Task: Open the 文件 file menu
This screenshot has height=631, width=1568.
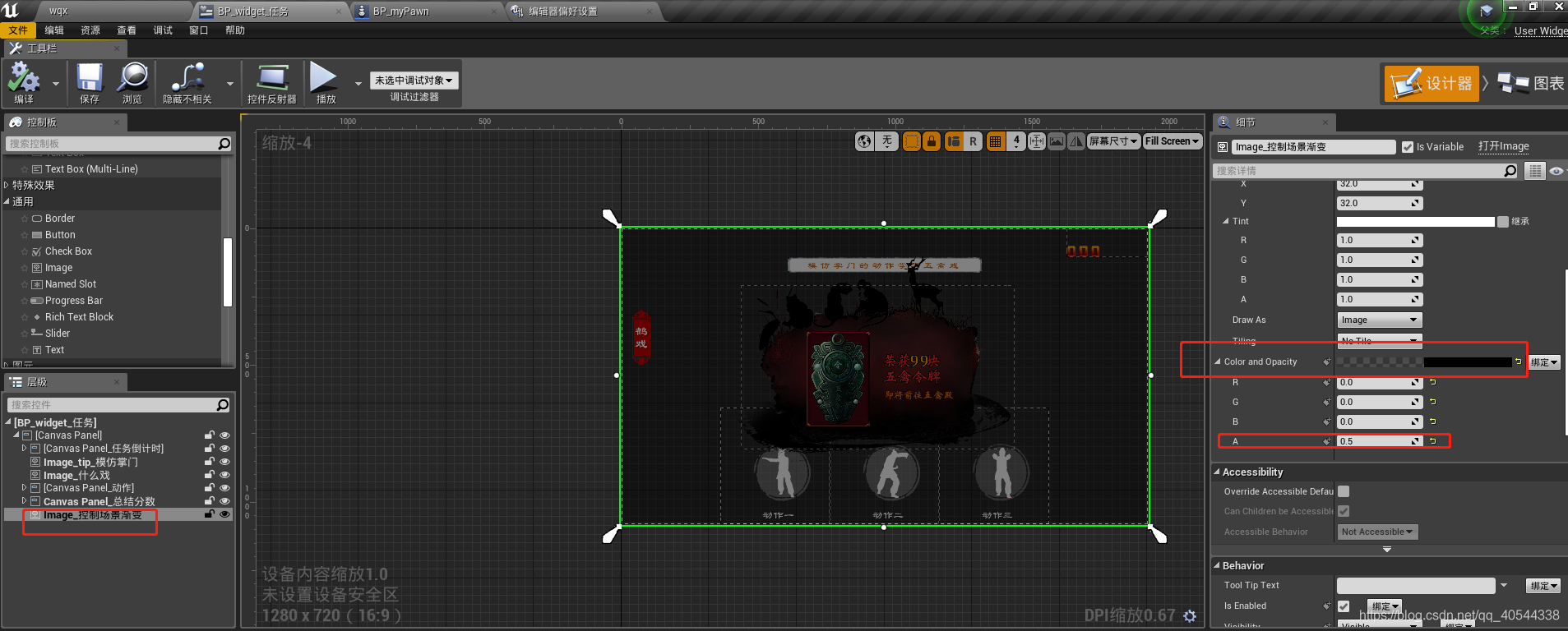Action: (18, 30)
